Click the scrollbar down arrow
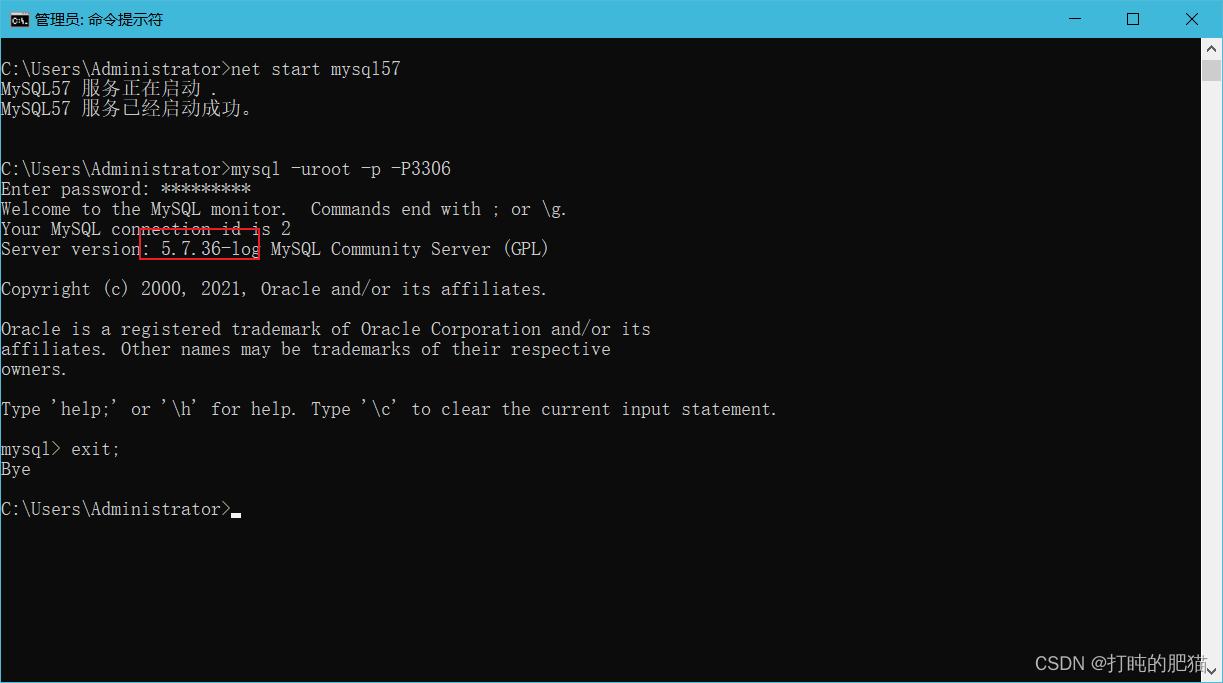This screenshot has width=1223, height=683. (x=1212, y=671)
